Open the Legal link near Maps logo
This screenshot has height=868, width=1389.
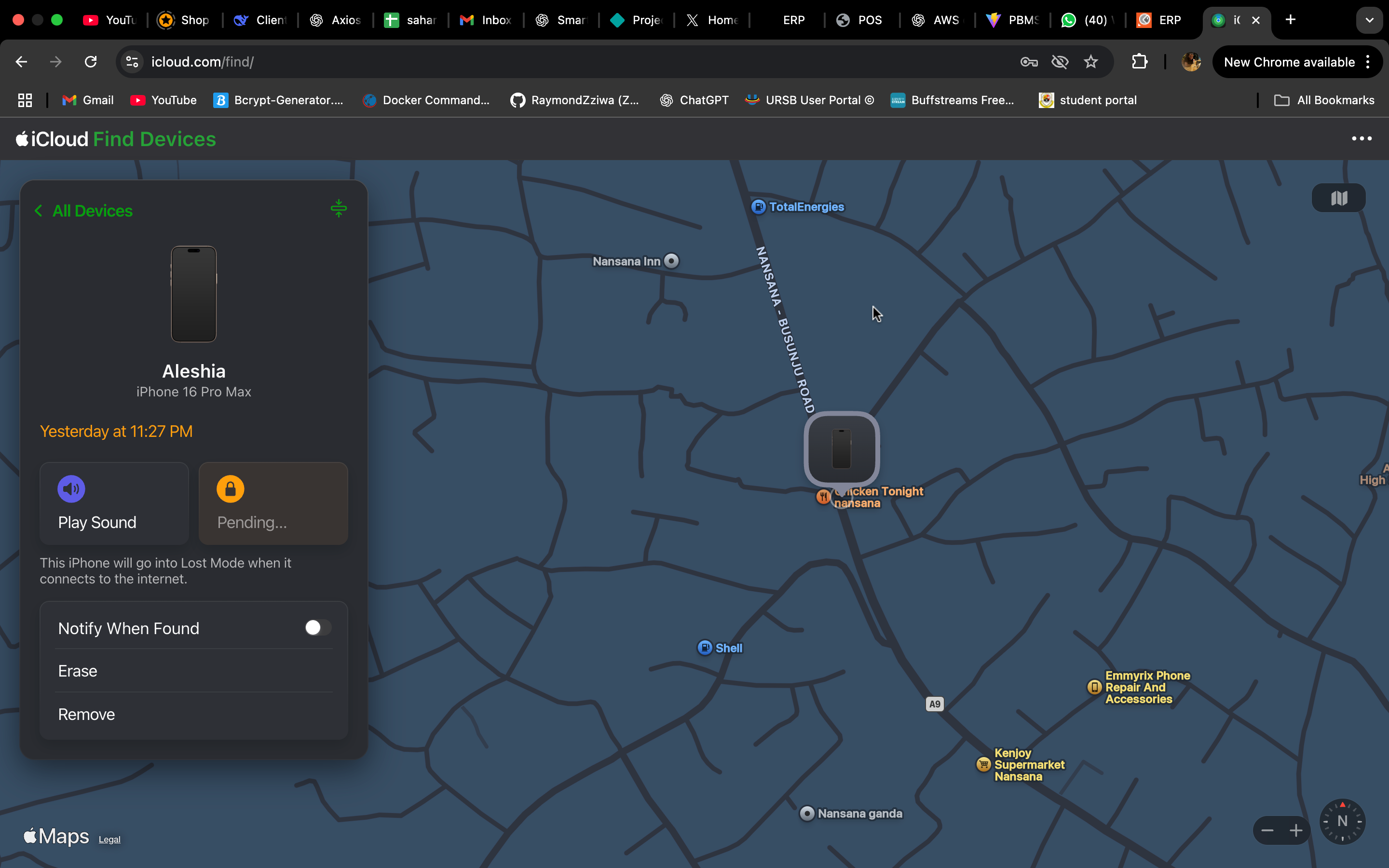(x=109, y=839)
